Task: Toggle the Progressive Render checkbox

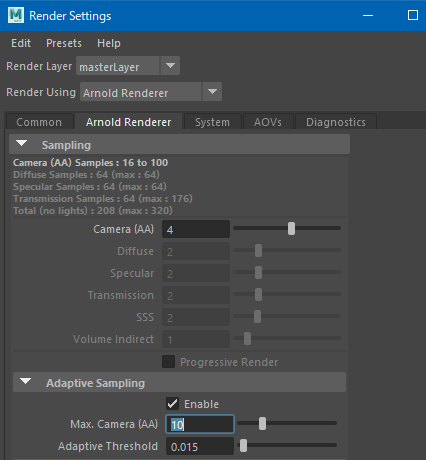Action: tap(168, 362)
